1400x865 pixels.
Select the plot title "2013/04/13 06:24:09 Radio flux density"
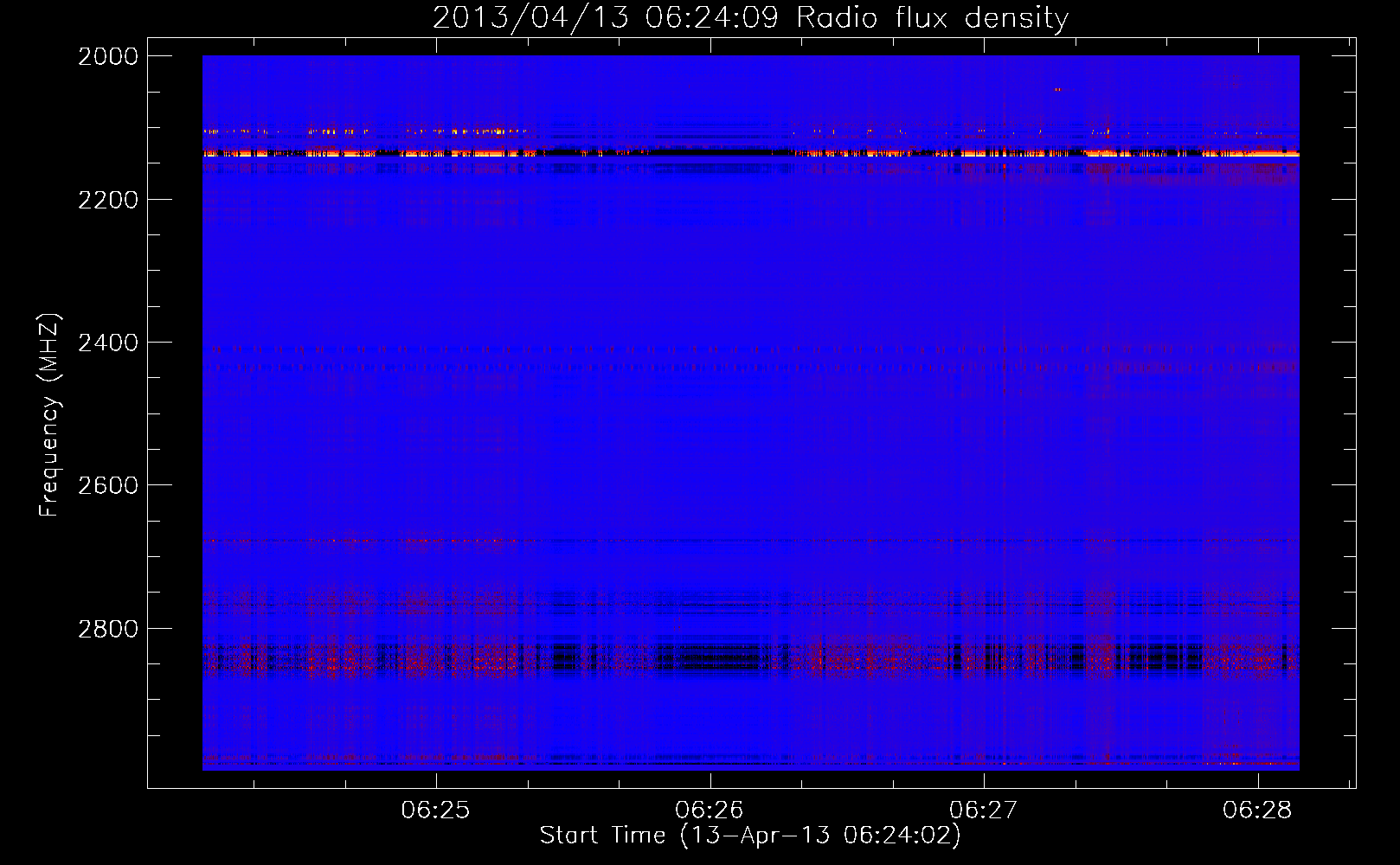coord(750,18)
